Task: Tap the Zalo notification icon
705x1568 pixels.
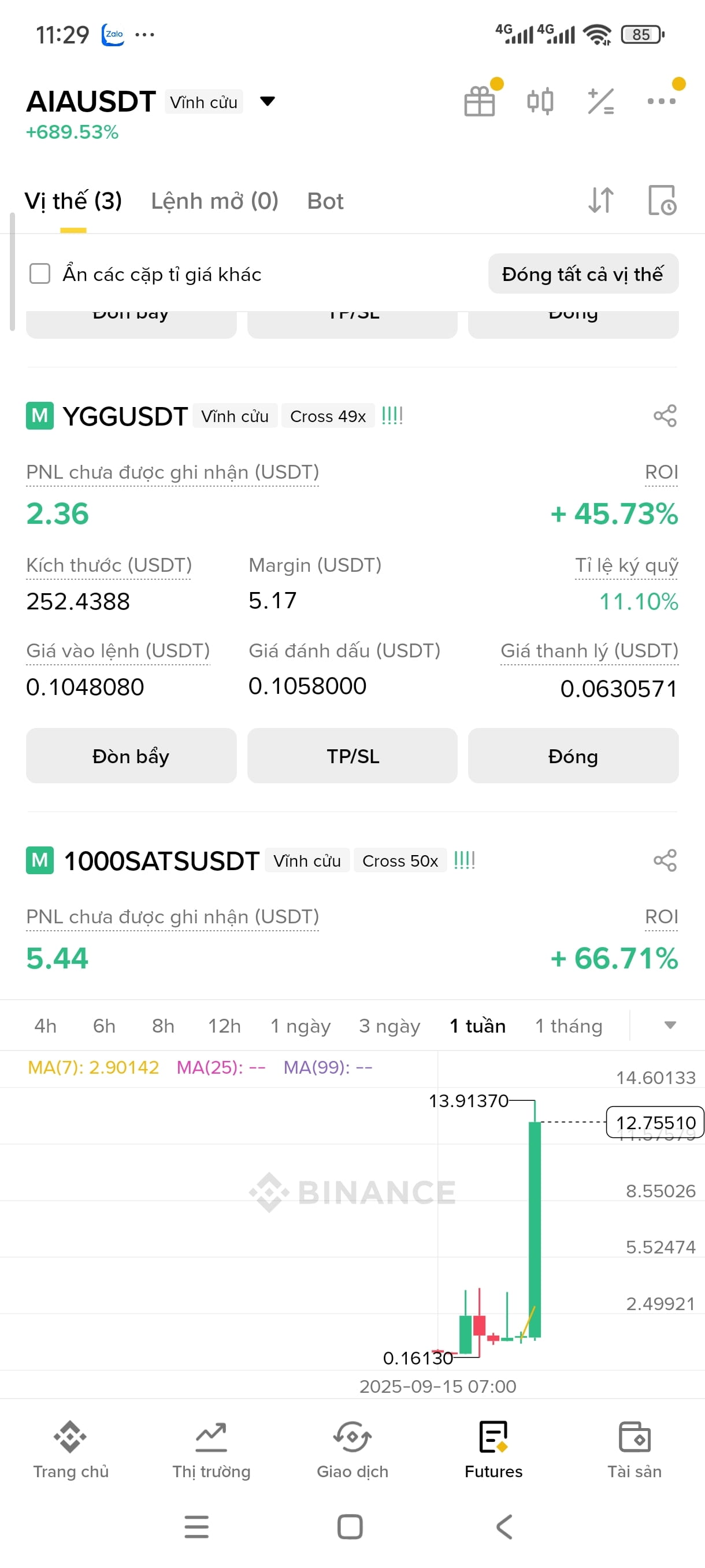Action: pos(113,35)
